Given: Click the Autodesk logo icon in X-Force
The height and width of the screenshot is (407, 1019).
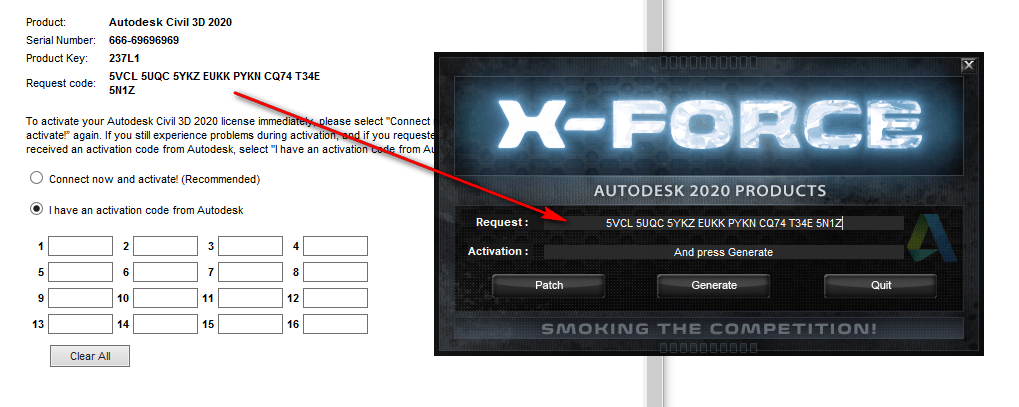Looking at the screenshot, I should coord(931,239).
